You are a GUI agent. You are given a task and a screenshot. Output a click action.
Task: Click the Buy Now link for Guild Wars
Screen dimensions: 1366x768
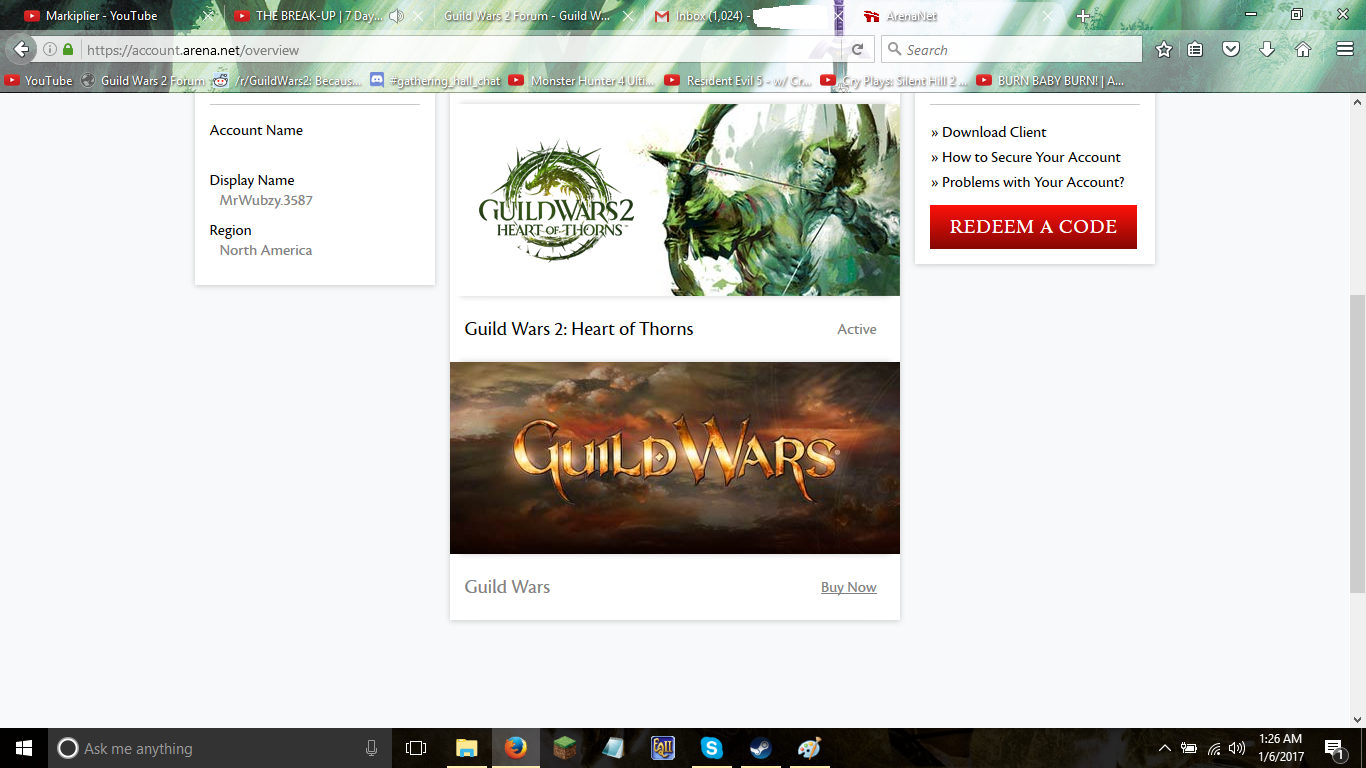848,588
